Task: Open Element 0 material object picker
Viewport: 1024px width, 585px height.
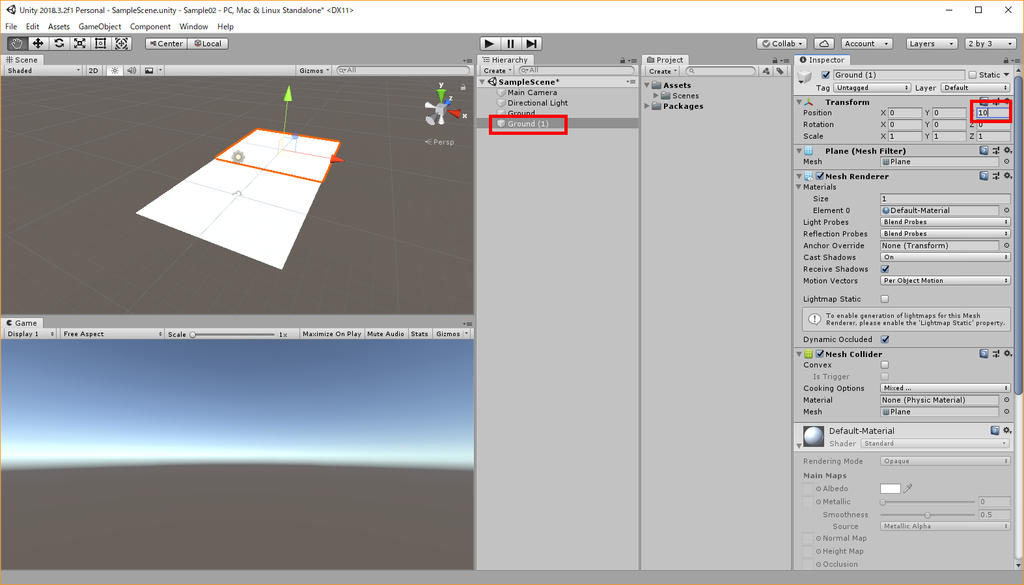Action: tap(1006, 210)
